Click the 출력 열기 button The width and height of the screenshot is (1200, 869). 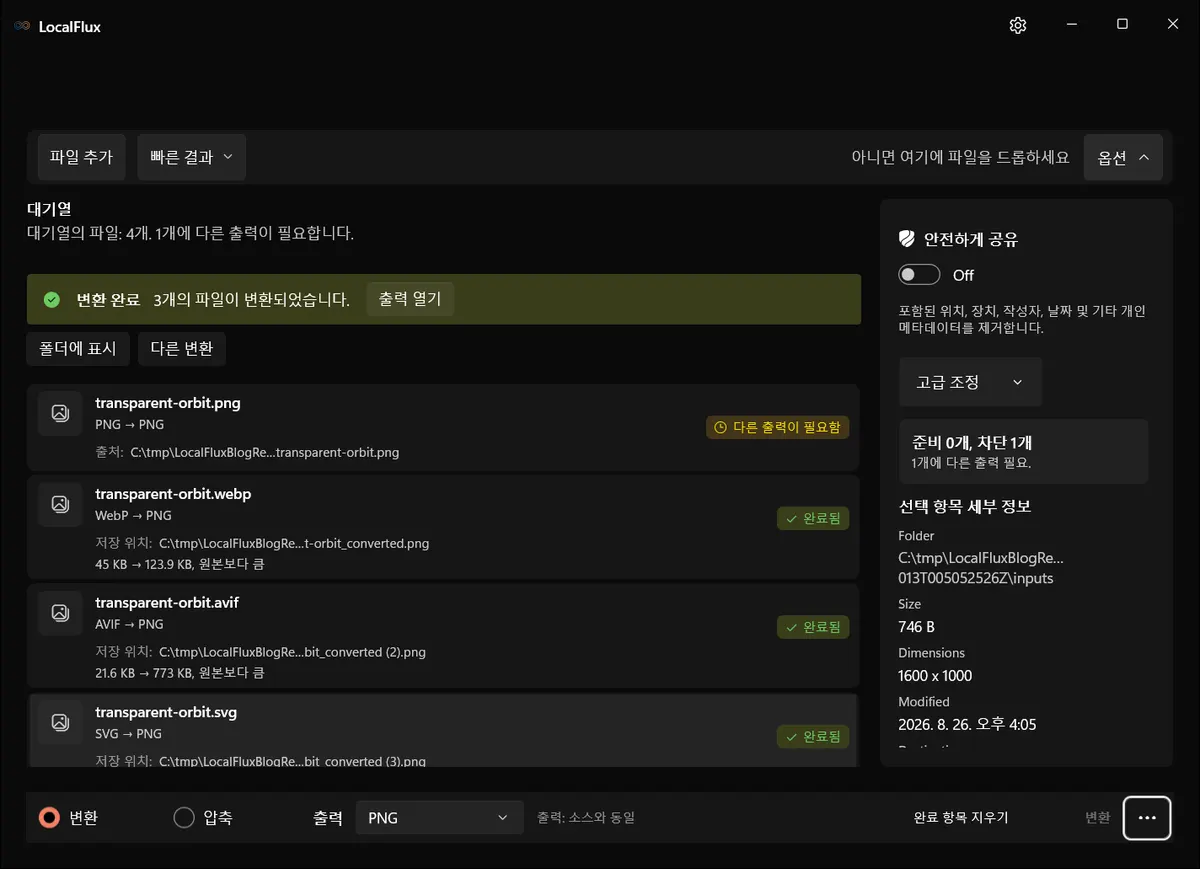click(411, 299)
